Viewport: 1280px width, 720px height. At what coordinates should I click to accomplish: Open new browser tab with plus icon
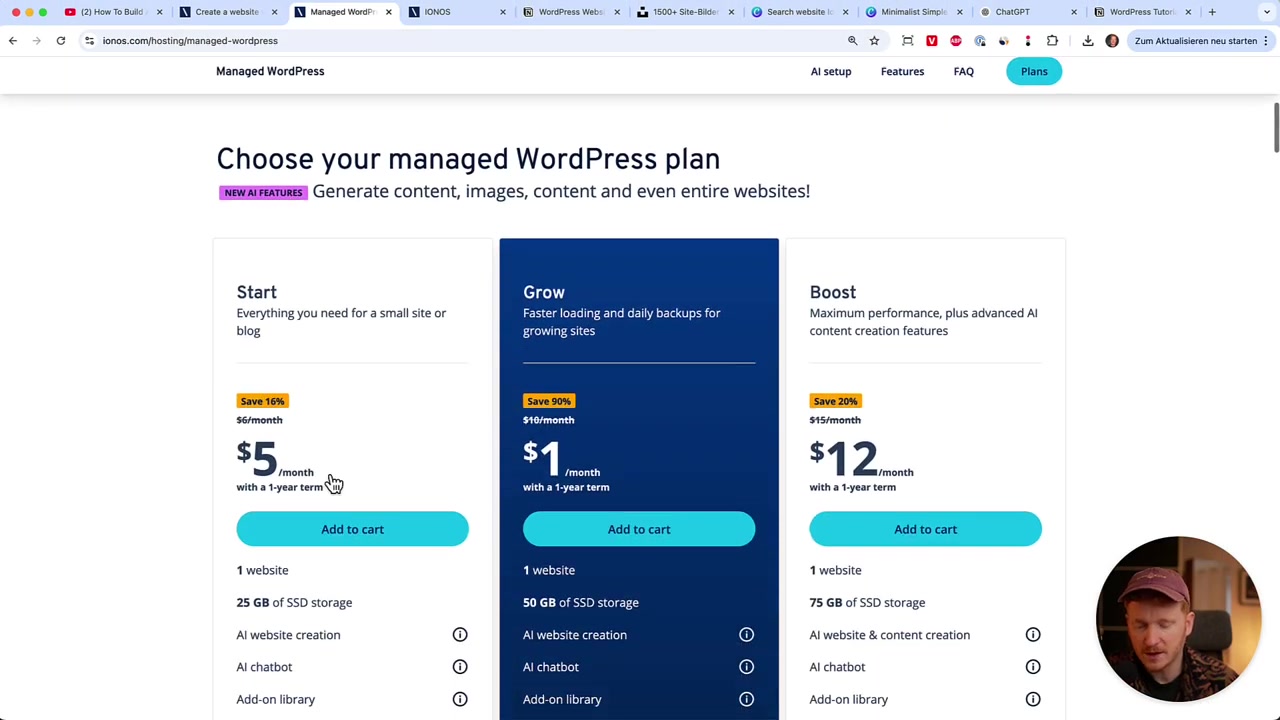click(1212, 12)
